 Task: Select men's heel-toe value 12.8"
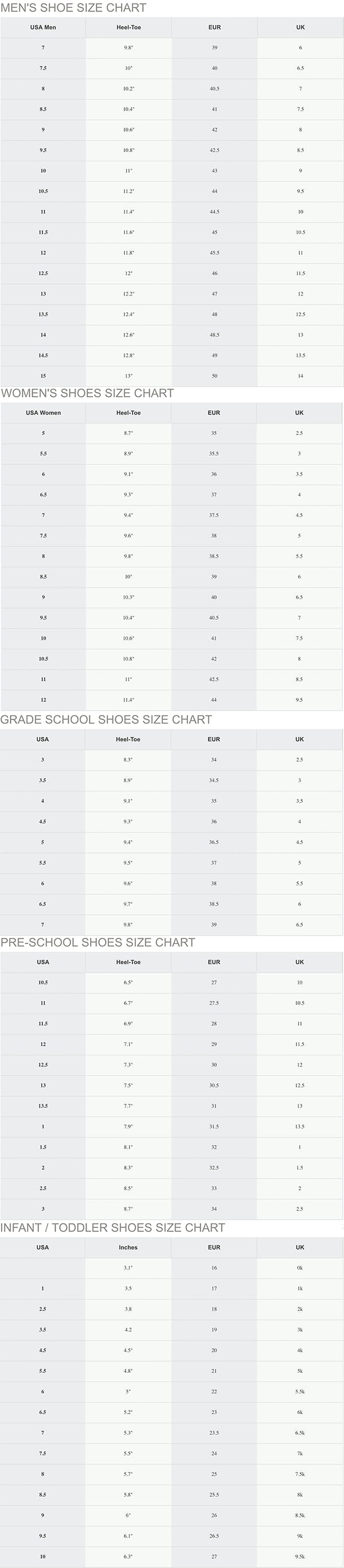(129, 355)
